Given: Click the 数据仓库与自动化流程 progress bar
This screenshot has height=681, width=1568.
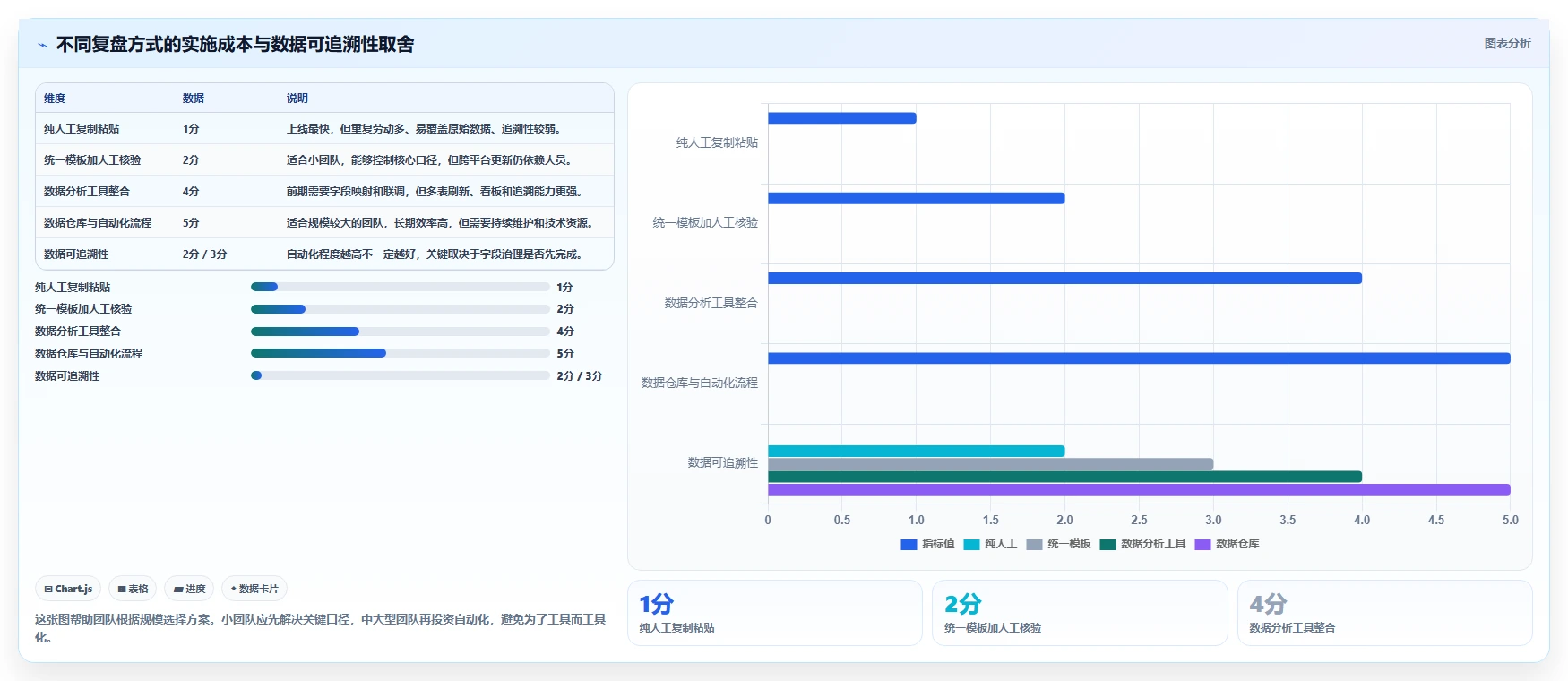Looking at the screenshot, I should click(x=401, y=353).
